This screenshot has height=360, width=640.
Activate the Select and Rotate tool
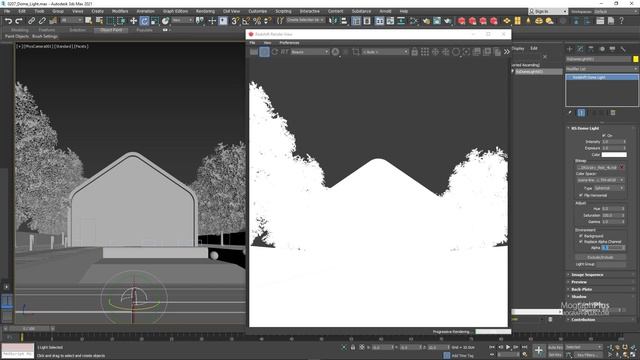coord(144,21)
